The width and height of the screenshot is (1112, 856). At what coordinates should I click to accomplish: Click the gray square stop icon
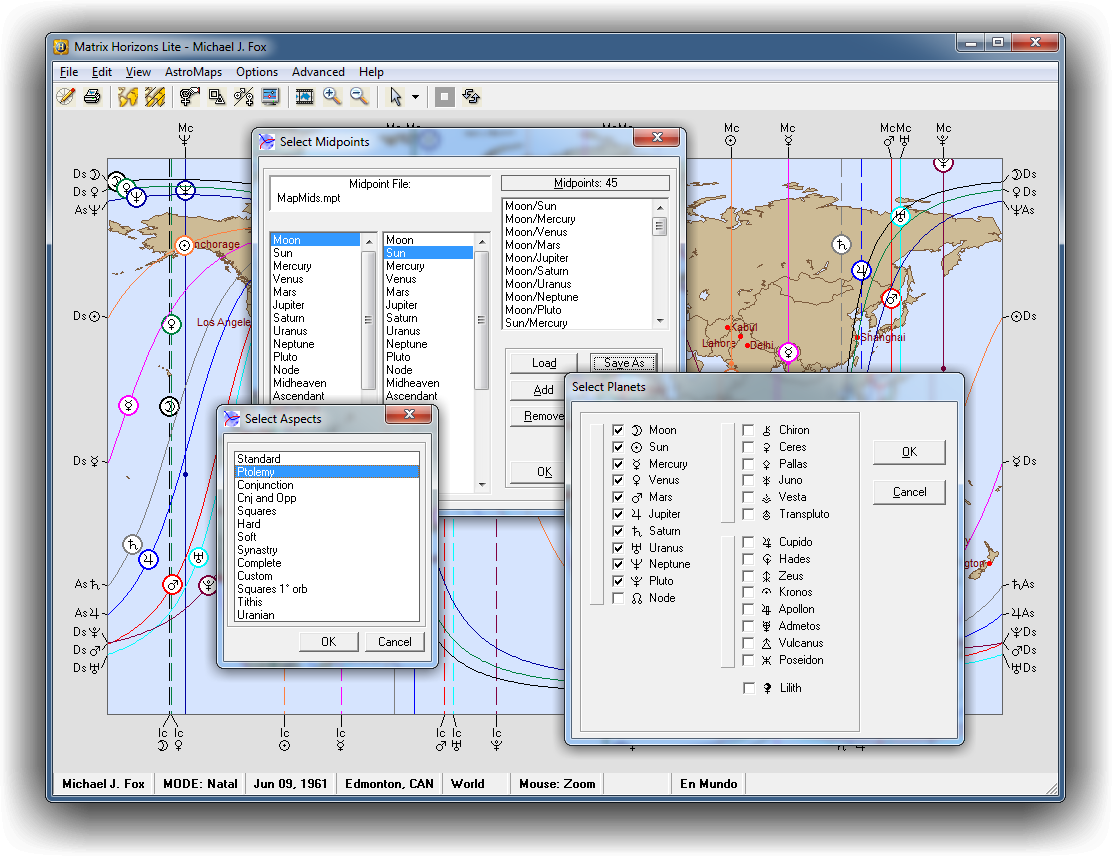(x=445, y=97)
